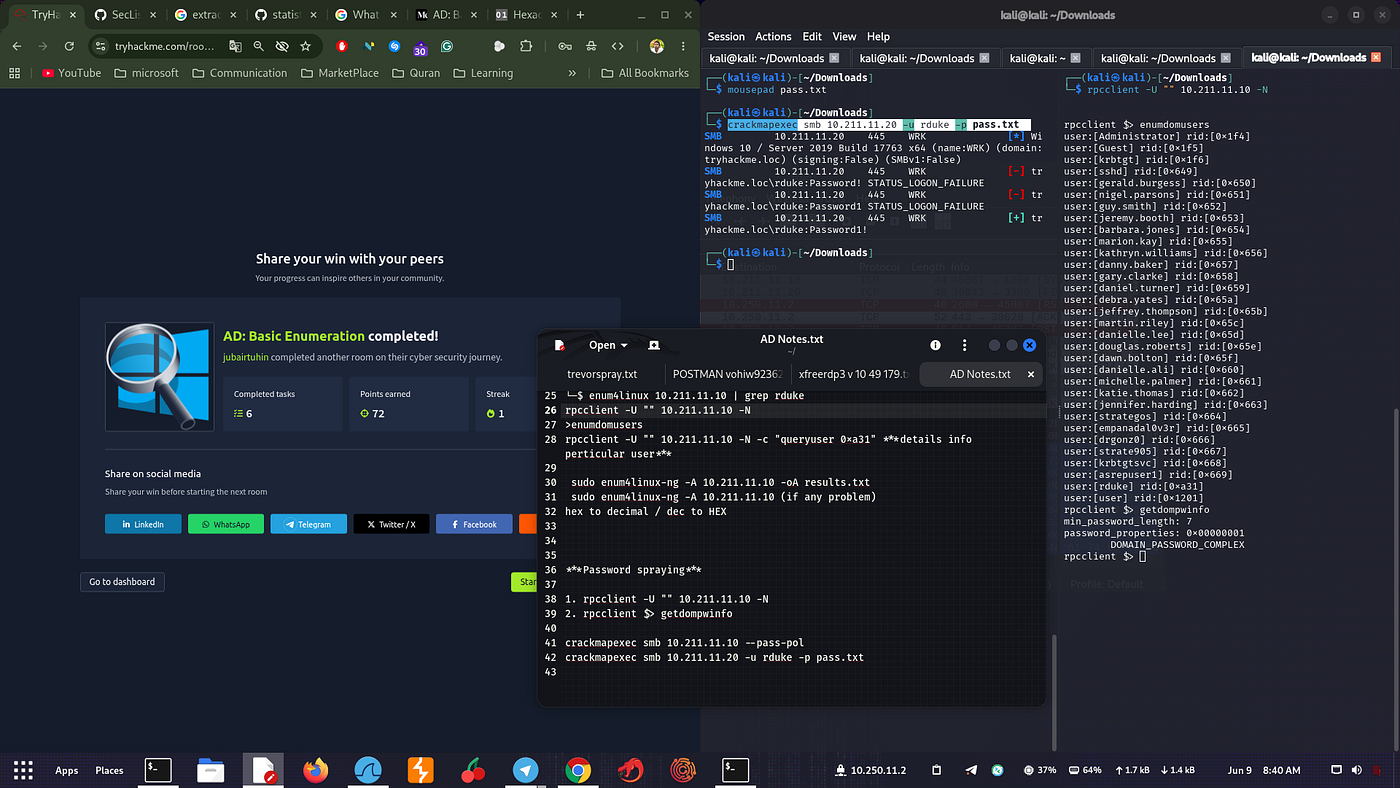
Task: Open the site information icon in address bar
Action: click(x=101, y=46)
